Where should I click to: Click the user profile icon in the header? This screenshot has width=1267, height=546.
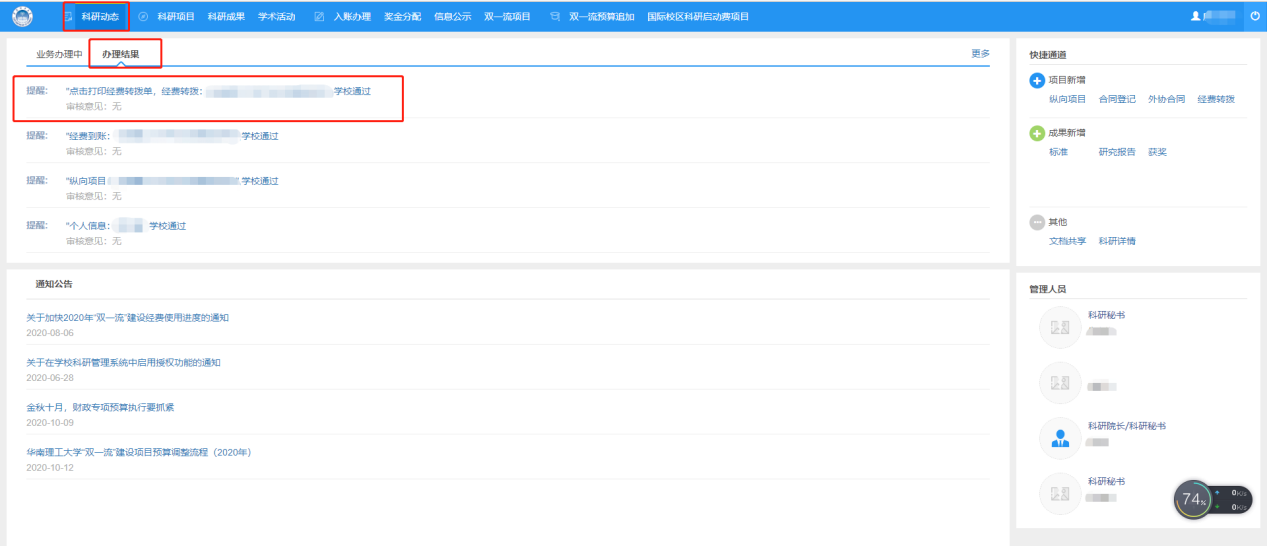(x=1195, y=16)
